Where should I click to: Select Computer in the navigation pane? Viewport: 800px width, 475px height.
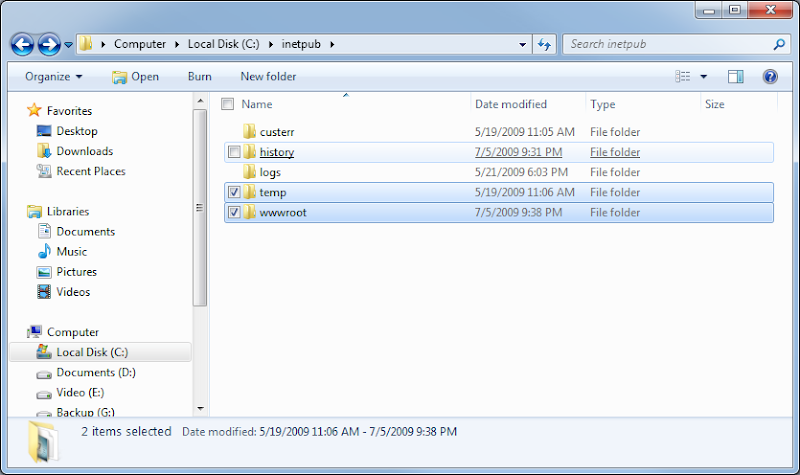click(73, 332)
